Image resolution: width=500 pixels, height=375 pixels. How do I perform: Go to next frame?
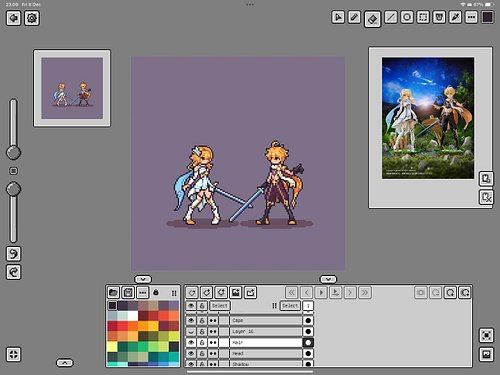tap(350, 292)
